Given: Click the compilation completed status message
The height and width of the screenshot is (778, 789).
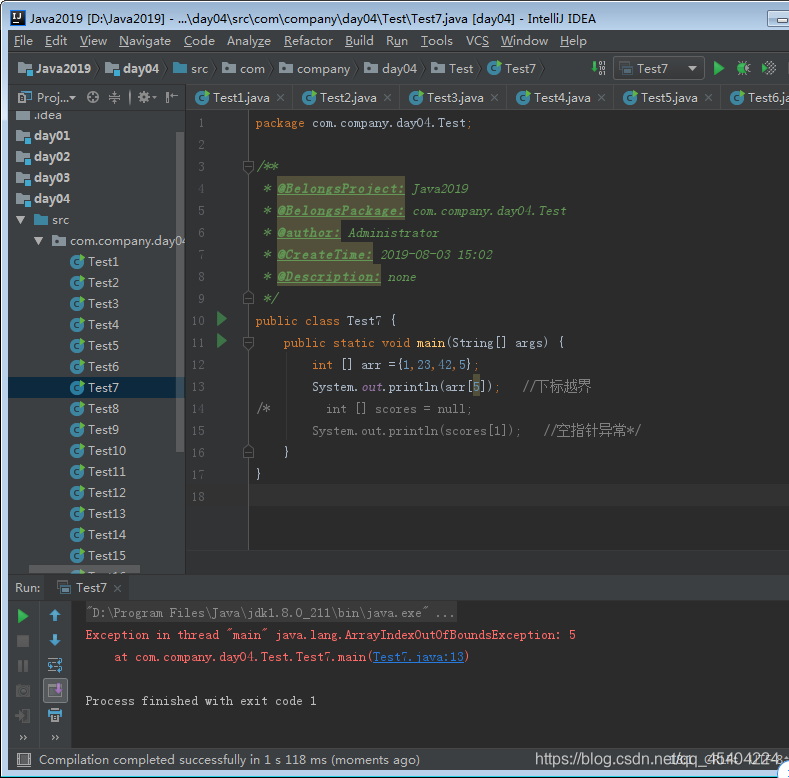Looking at the screenshot, I should (x=229, y=759).
